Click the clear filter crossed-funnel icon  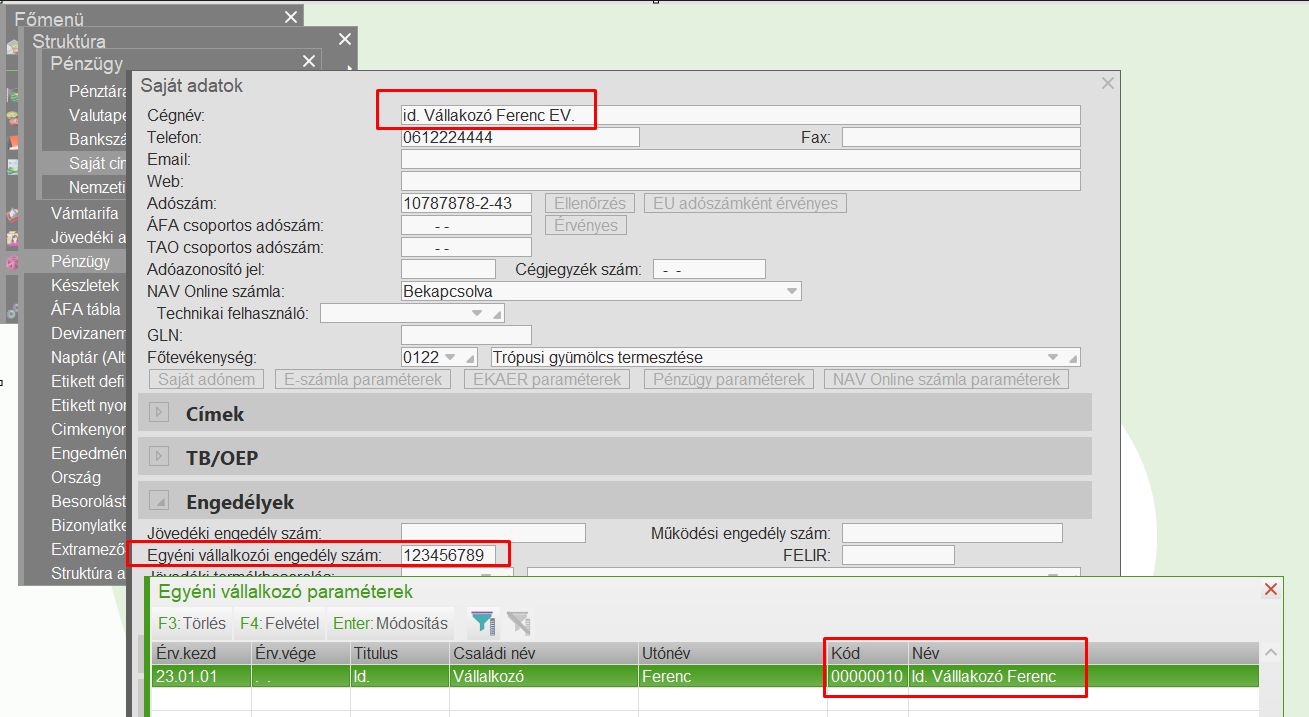(x=518, y=623)
